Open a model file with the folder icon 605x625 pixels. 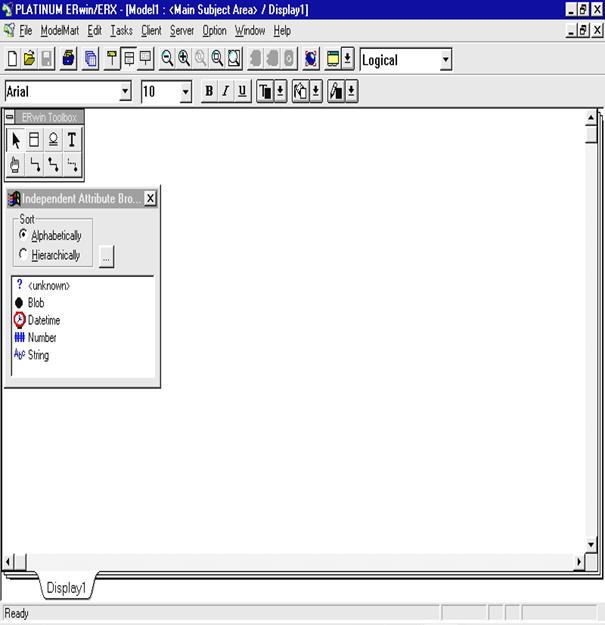[29, 59]
